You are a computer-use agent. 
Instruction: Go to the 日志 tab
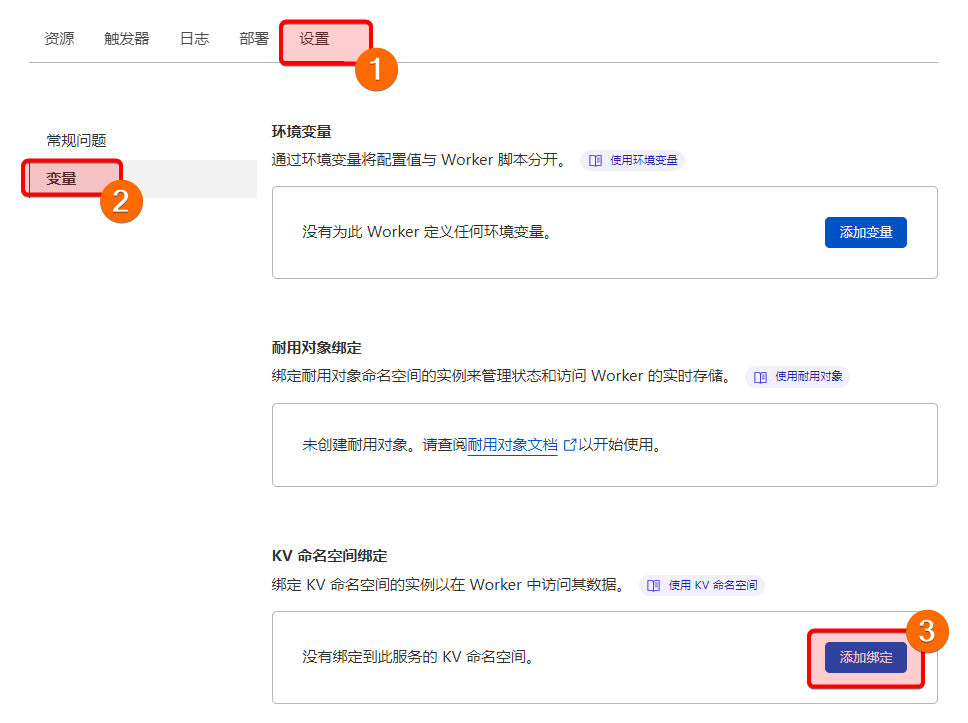[x=194, y=39]
